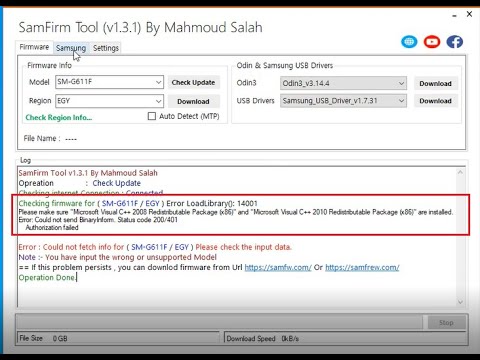This screenshot has height=360, width=480.
Task: Download the Samsung USB driver
Action: 436,101
